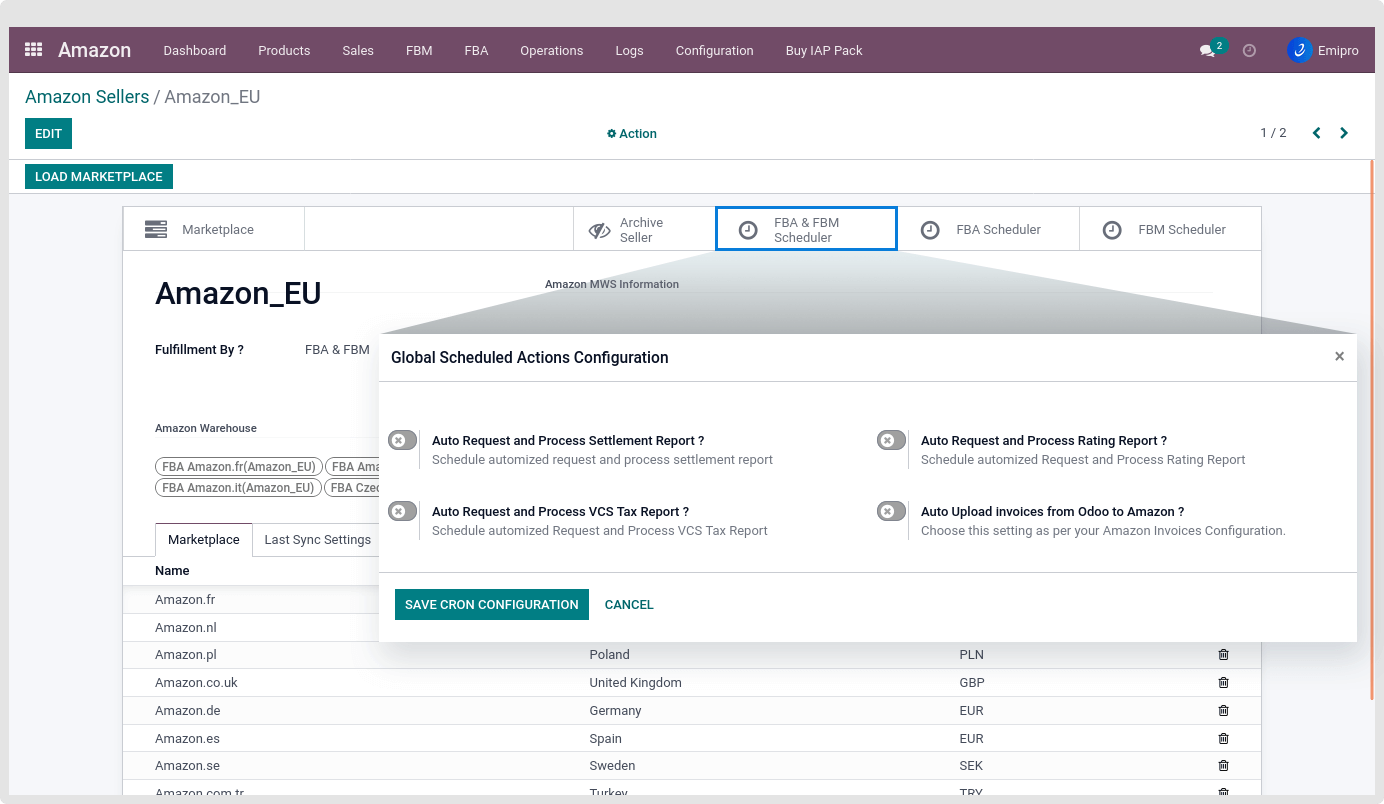Open the Operations menu
Viewport: 1384px width, 804px height.
click(551, 51)
